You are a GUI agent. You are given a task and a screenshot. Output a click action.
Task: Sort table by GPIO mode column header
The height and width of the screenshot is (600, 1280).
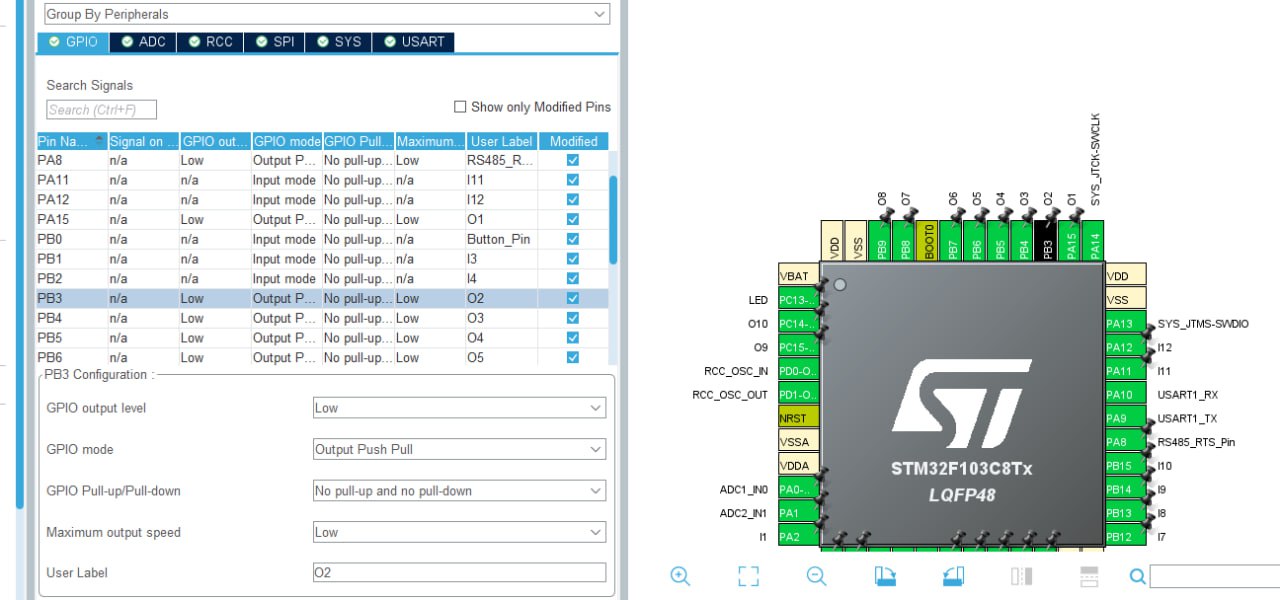(x=287, y=141)
